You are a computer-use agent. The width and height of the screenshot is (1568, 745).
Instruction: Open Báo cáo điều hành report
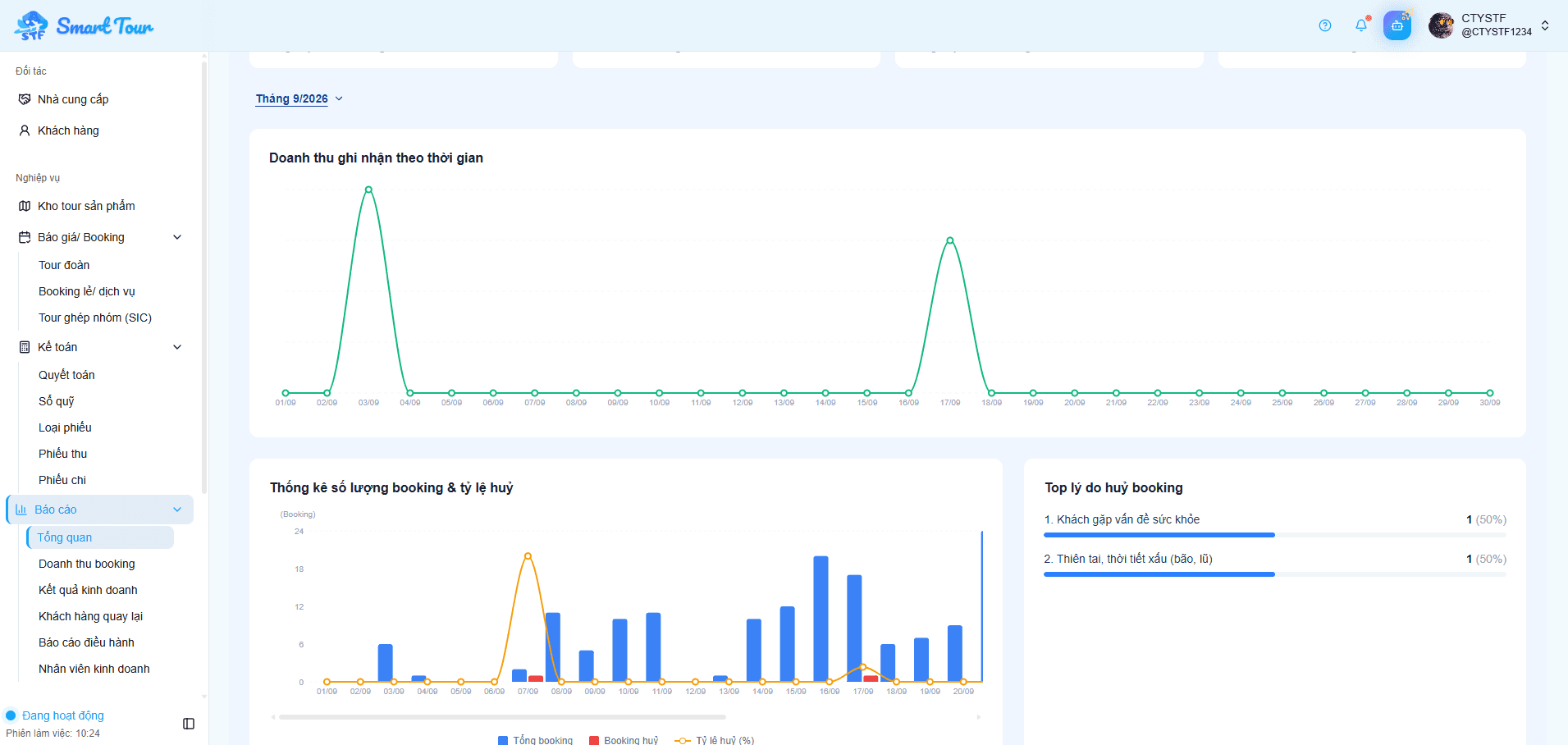click(86, 642)
